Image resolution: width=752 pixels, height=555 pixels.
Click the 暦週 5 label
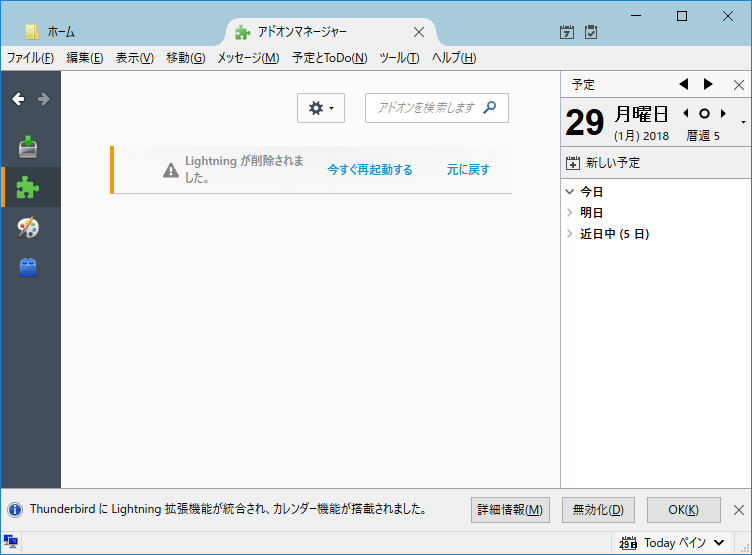tap(703, 136)
